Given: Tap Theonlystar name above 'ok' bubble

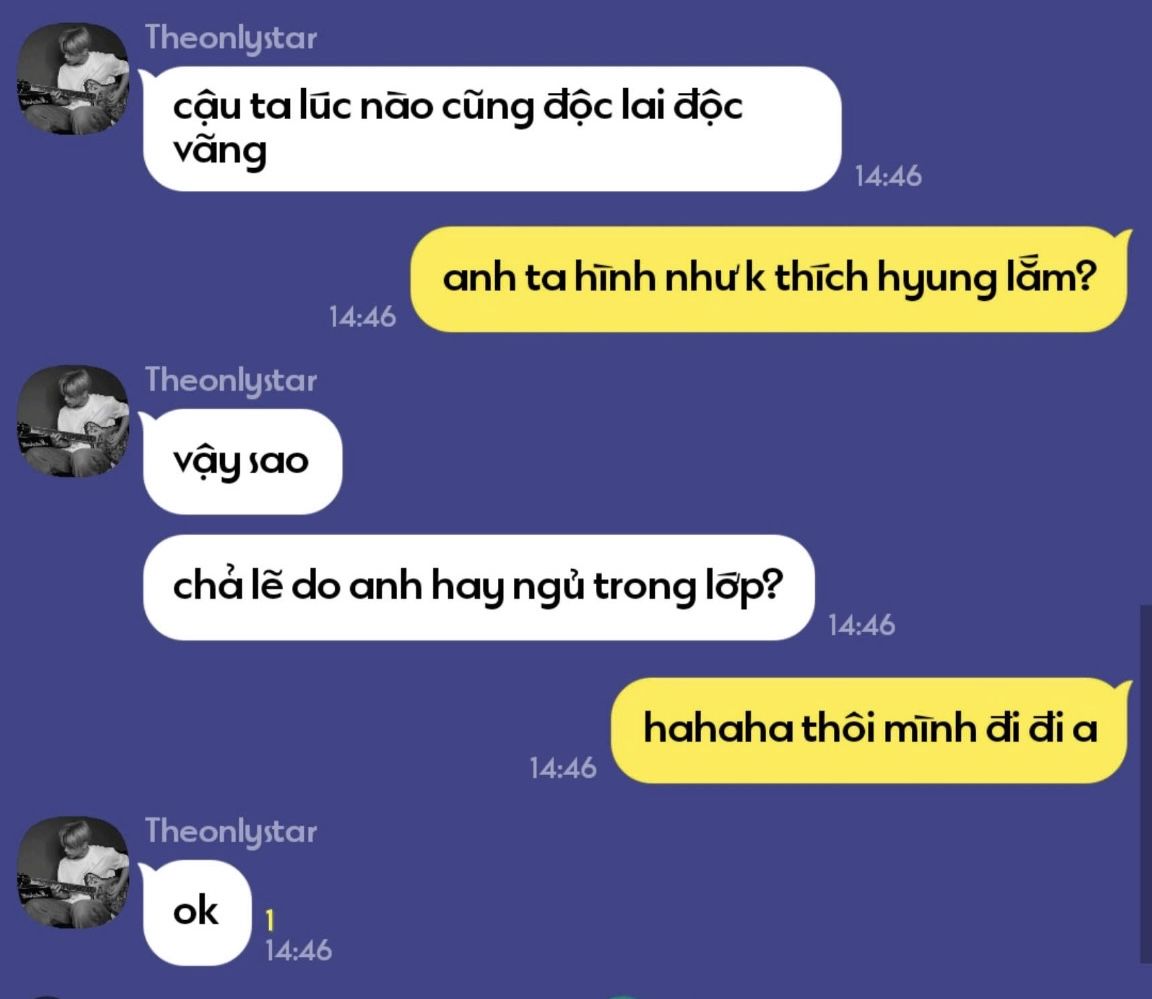Looking at the screenshot, I should (x=231, y=832).
